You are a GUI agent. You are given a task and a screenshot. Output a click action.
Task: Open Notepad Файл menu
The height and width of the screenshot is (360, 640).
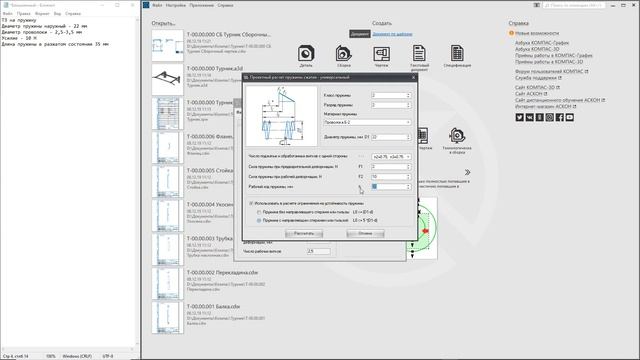tap(7, 13)
